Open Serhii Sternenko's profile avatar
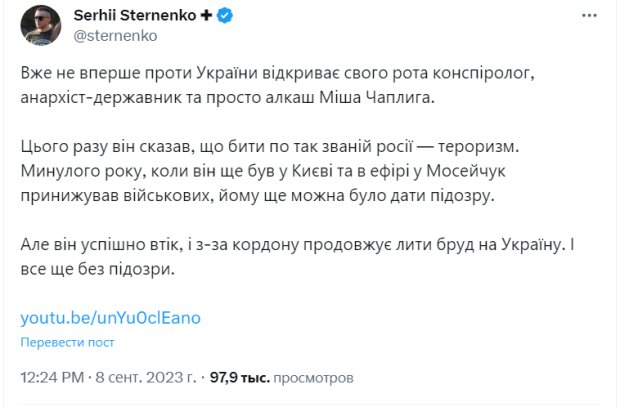The width and height of the screenshot is (620, 407). pyautogui.click(x=39, y=27)
